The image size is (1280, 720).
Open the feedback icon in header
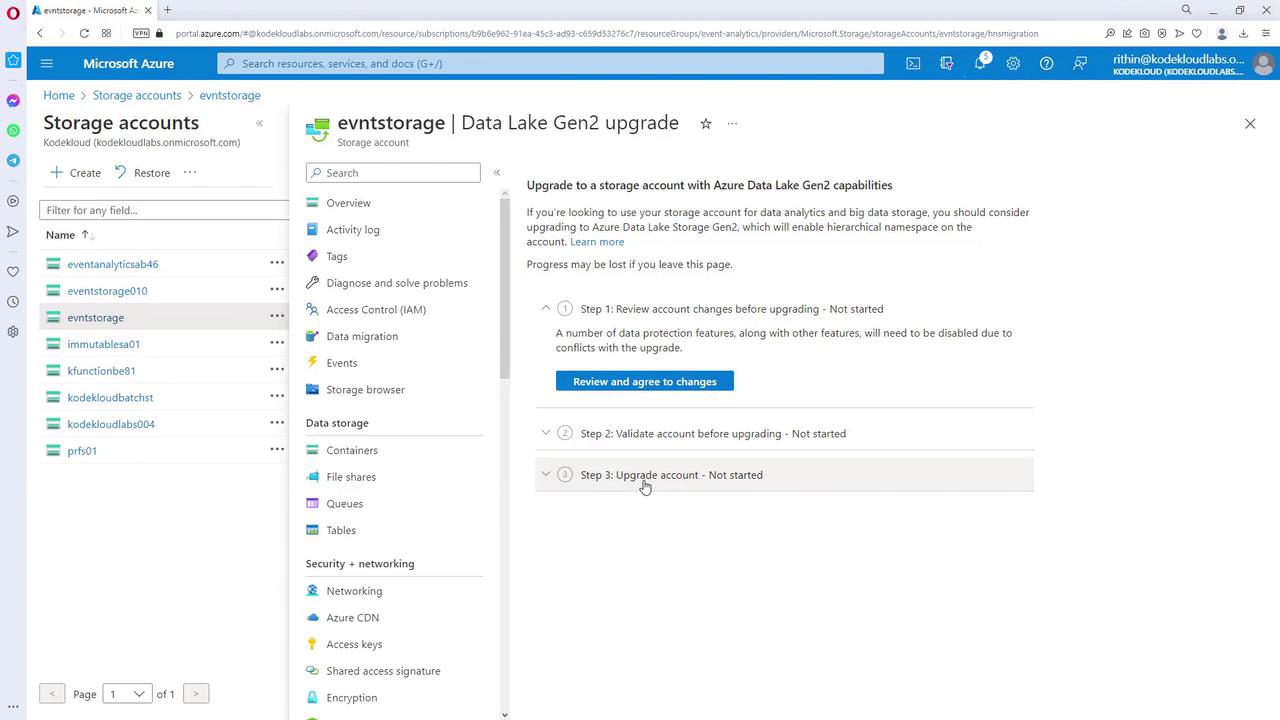(x=1080, y=63)
